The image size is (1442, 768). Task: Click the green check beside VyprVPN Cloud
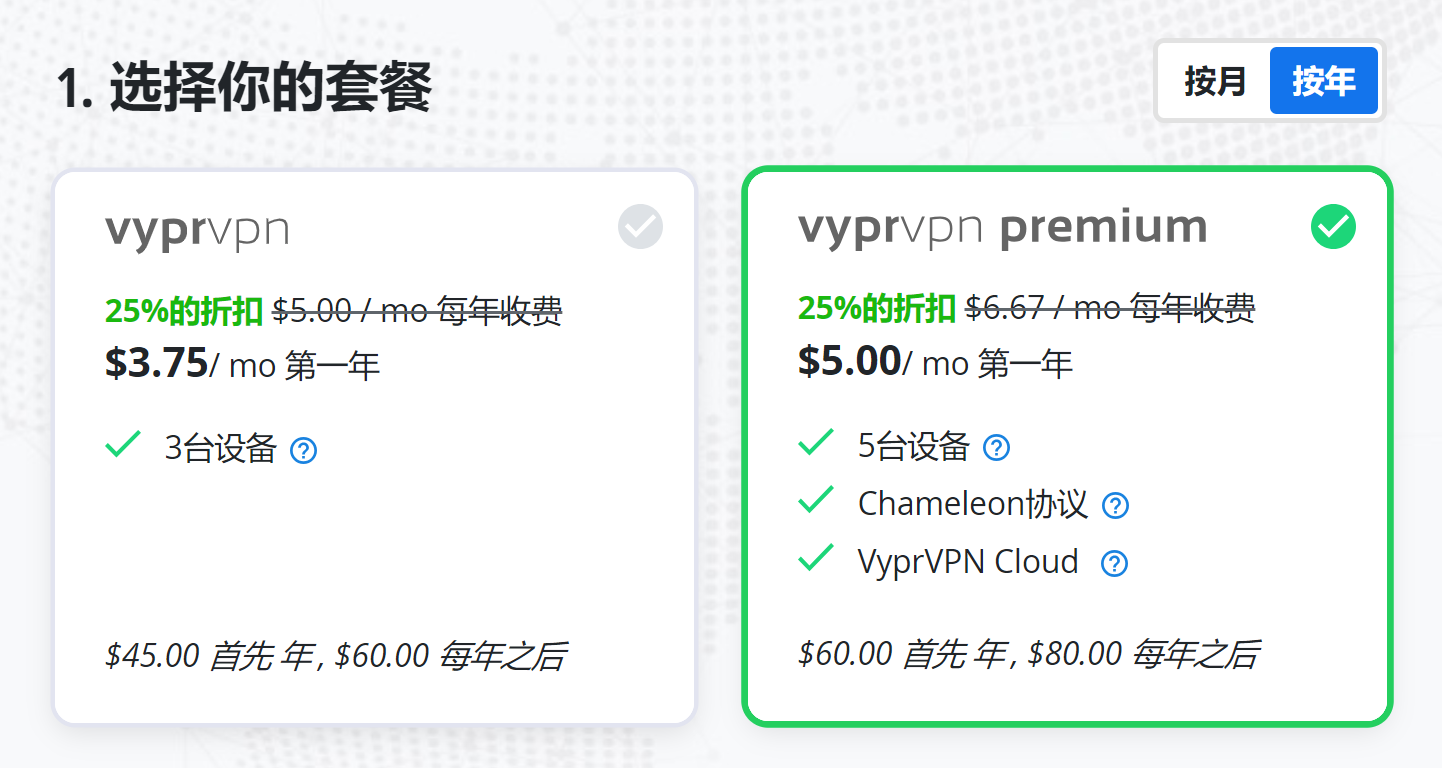[x=816, y=557]
